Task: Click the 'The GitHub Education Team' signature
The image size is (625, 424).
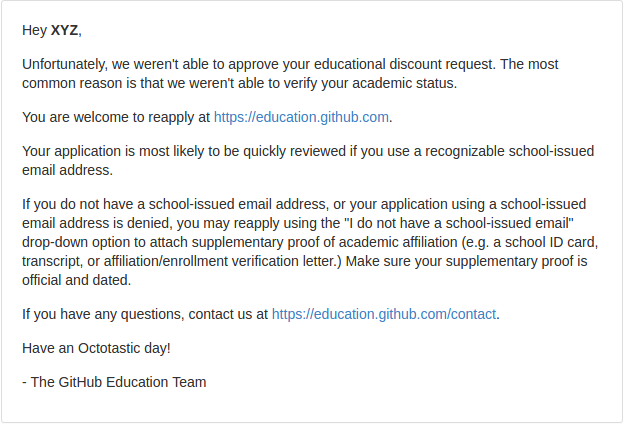Action: [118, 382]
